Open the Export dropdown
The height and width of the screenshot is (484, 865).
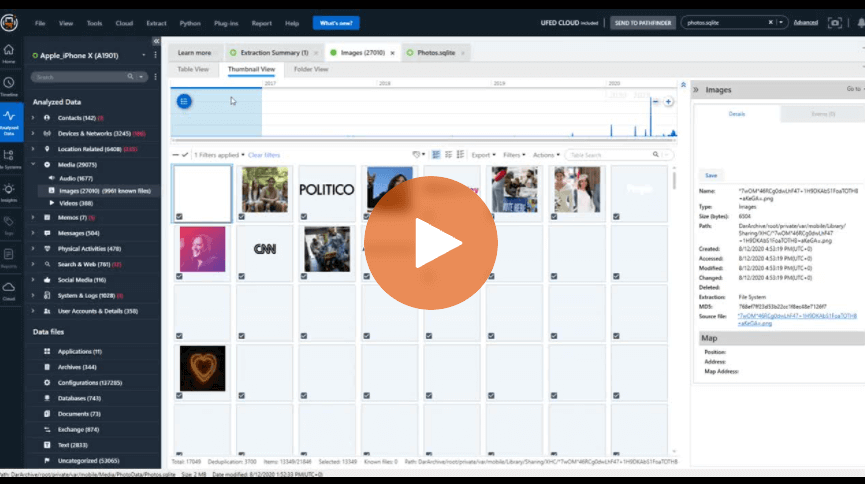coord(483,155)
